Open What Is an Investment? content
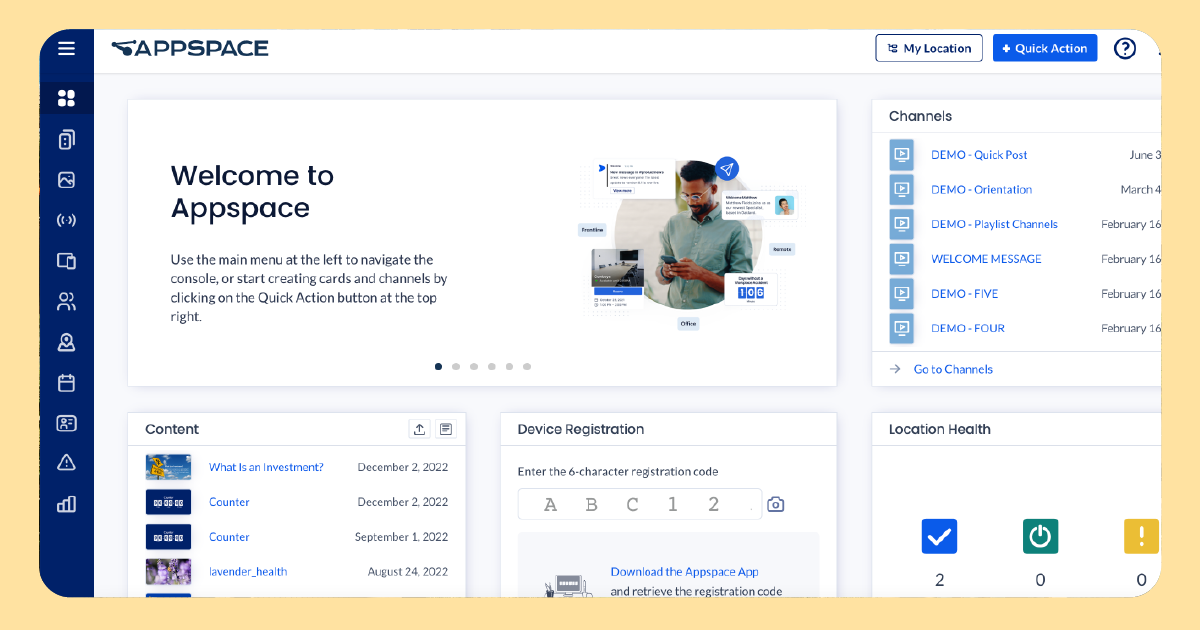The image size is (1200, 630). (x=266, y=467)
